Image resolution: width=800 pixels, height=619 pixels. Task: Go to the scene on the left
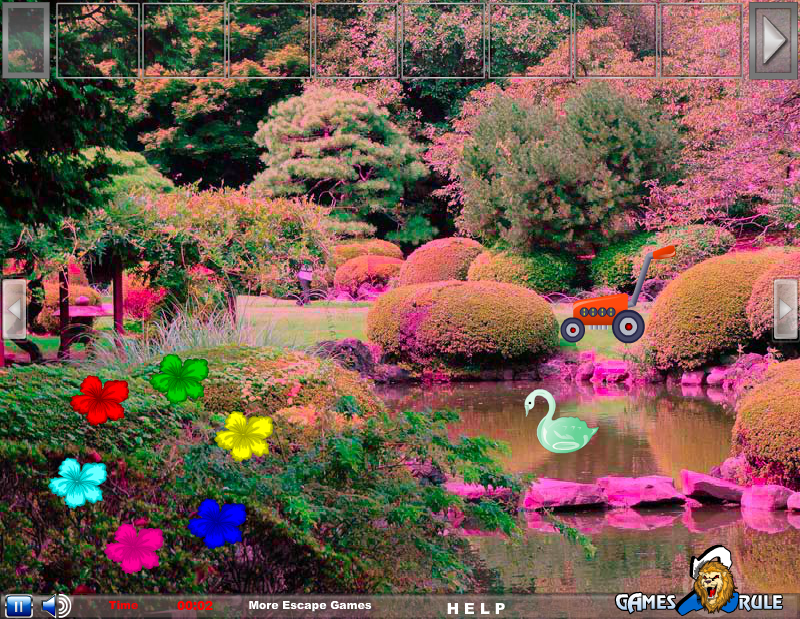[x=14, y=309]
